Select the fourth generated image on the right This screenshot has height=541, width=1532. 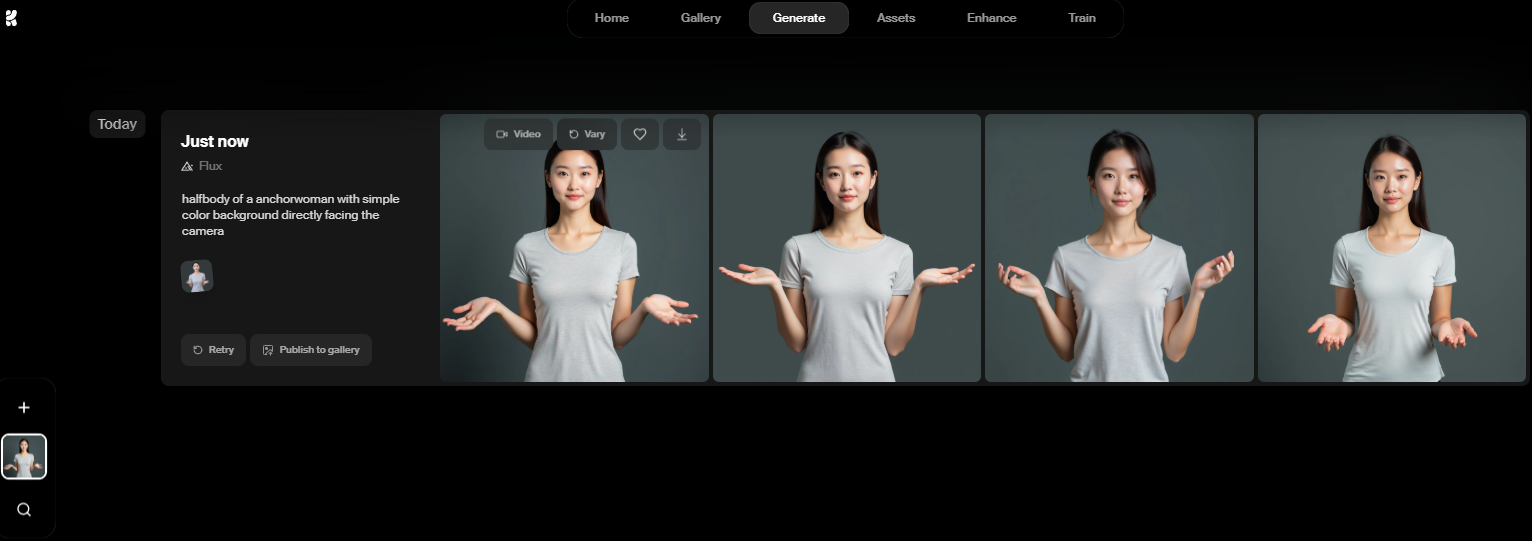tap(1390, 248)
